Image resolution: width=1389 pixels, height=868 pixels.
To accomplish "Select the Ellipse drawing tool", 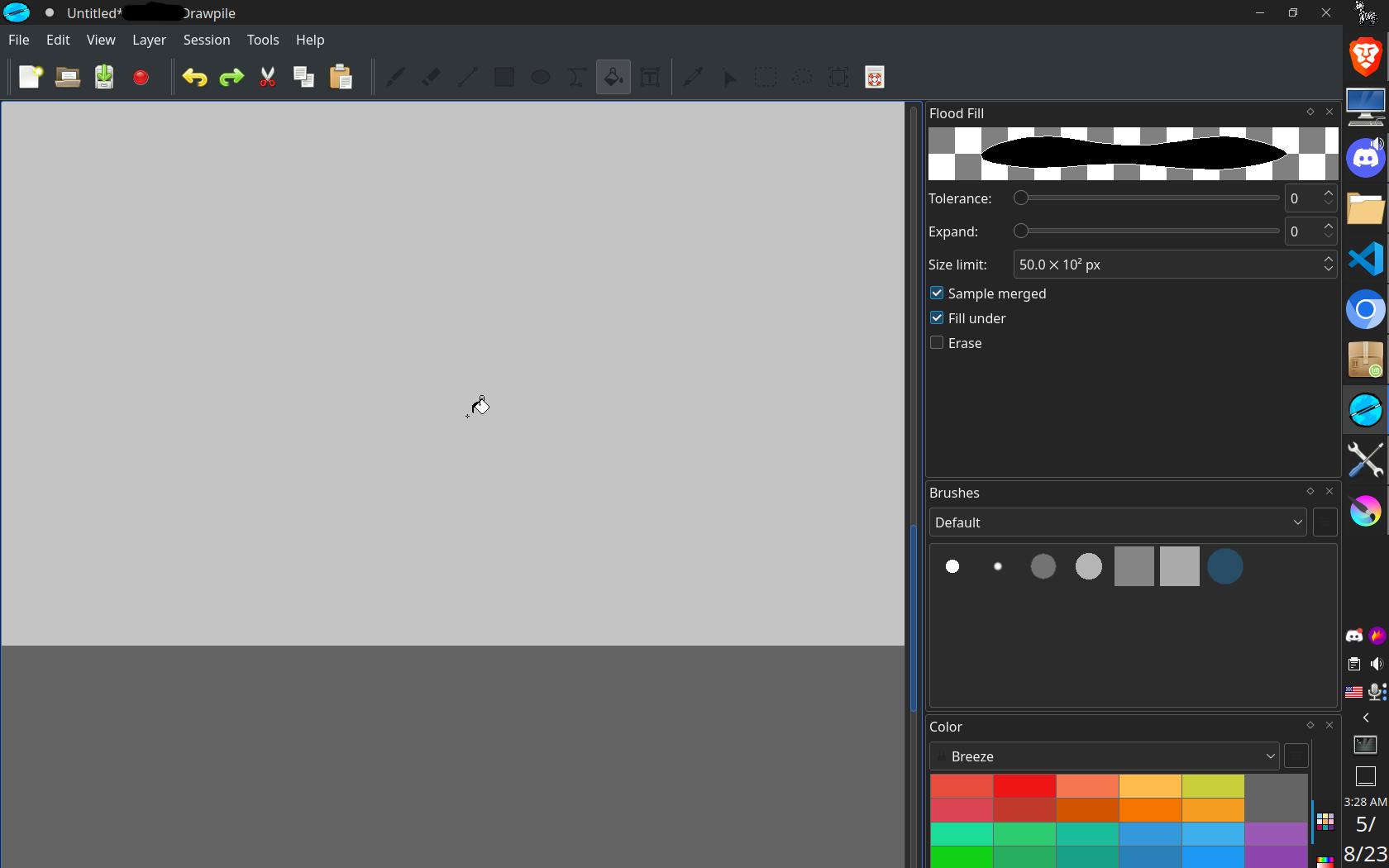I will (541, 77).
